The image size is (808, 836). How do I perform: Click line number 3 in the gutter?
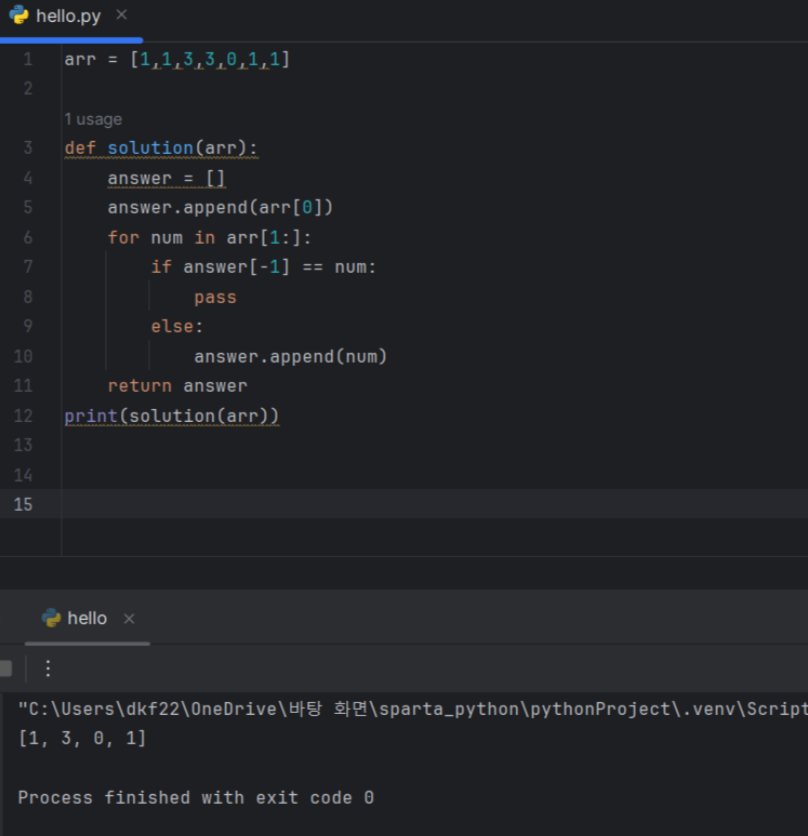(x=28, y=148)
